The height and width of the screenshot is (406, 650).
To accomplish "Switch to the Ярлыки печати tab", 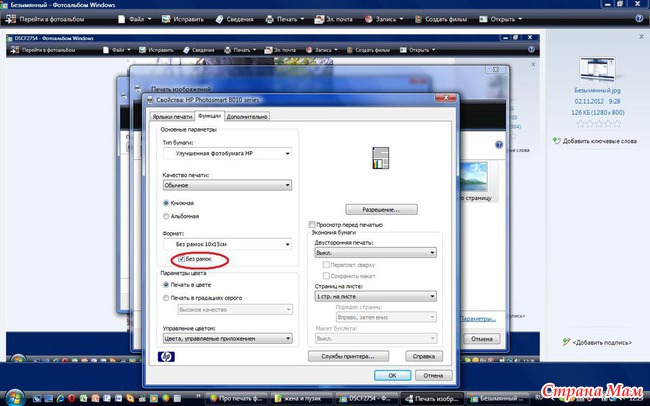I will (x=172, y=117).
